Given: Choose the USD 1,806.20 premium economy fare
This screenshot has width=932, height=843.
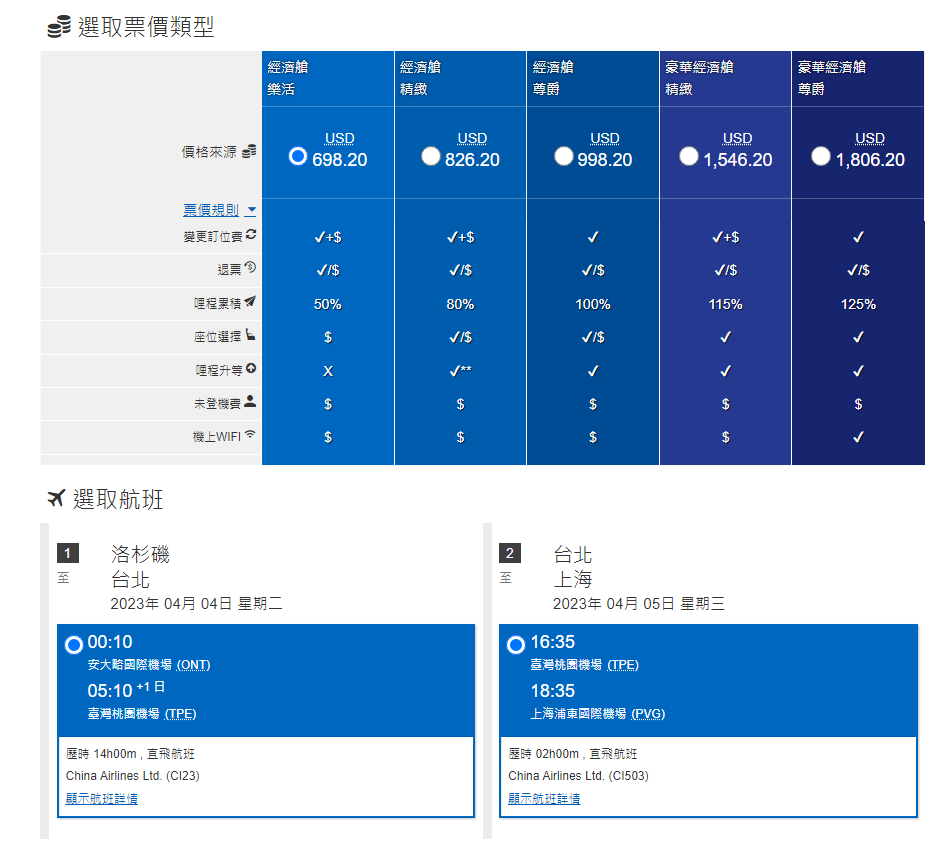Looking at the screenshot, I should click(821, 156).
